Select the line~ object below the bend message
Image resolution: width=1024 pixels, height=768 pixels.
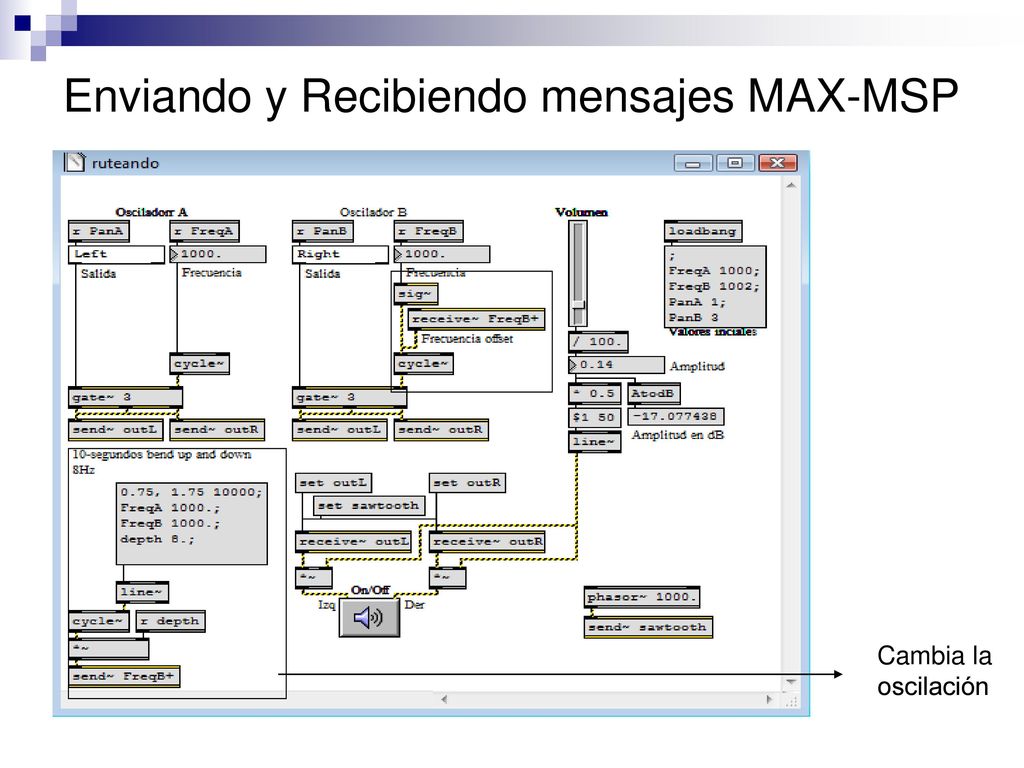[x=142, y=592]
